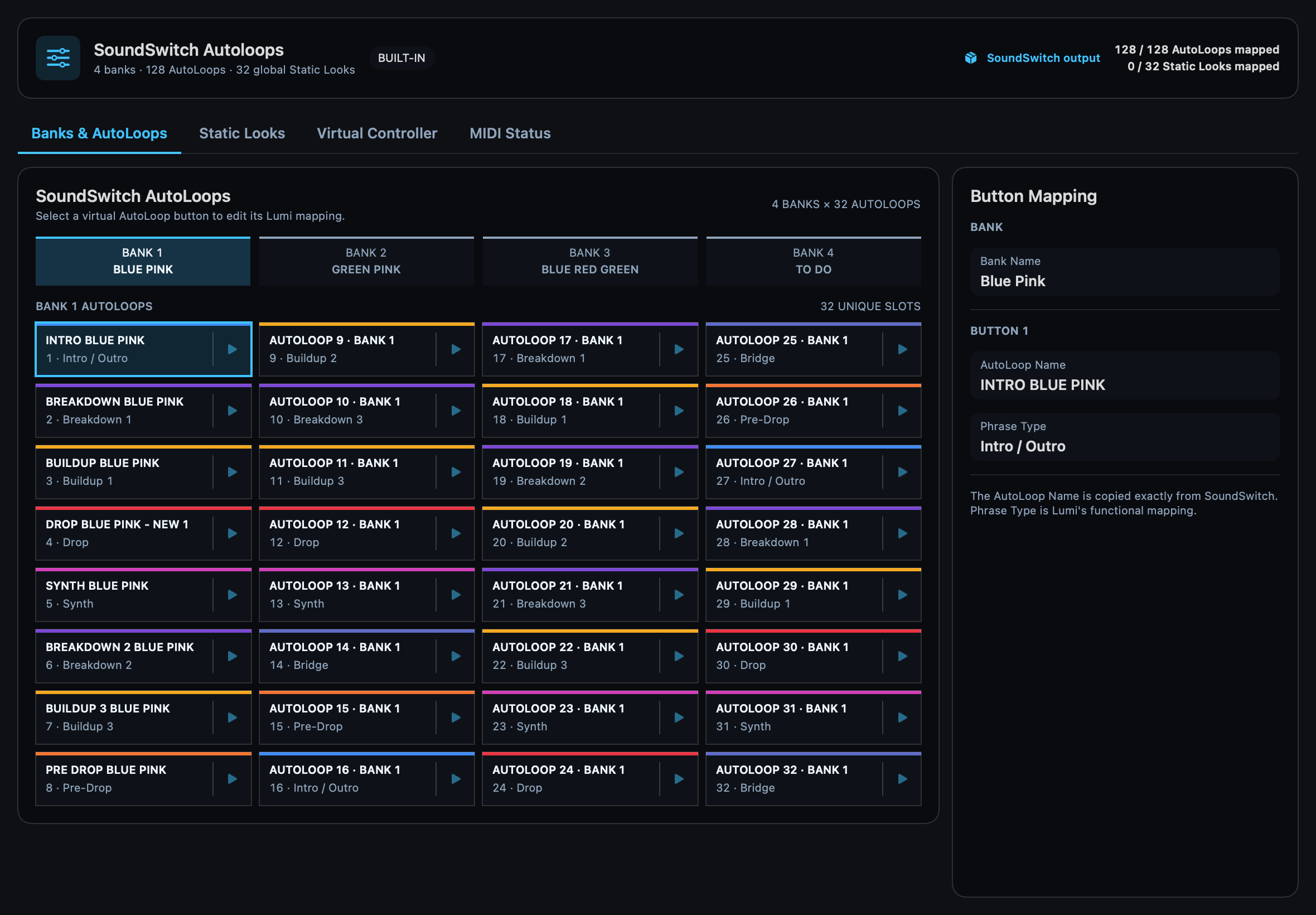1316x915 pixels.
Task: Open the Virtual Controller tab
Action: [x=377, y=133]
